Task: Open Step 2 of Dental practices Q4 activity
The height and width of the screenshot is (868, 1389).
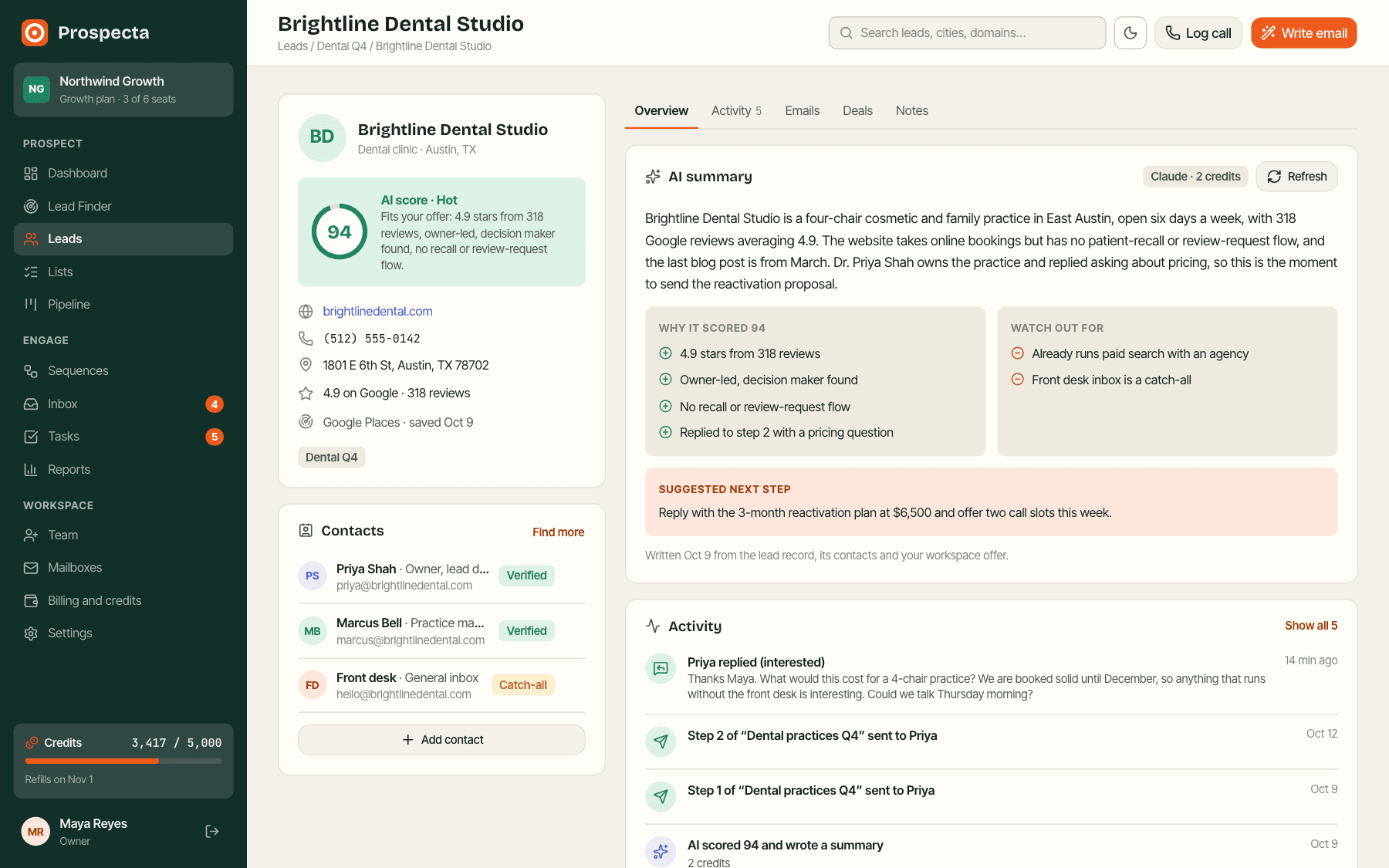Action: pos(992,741)
